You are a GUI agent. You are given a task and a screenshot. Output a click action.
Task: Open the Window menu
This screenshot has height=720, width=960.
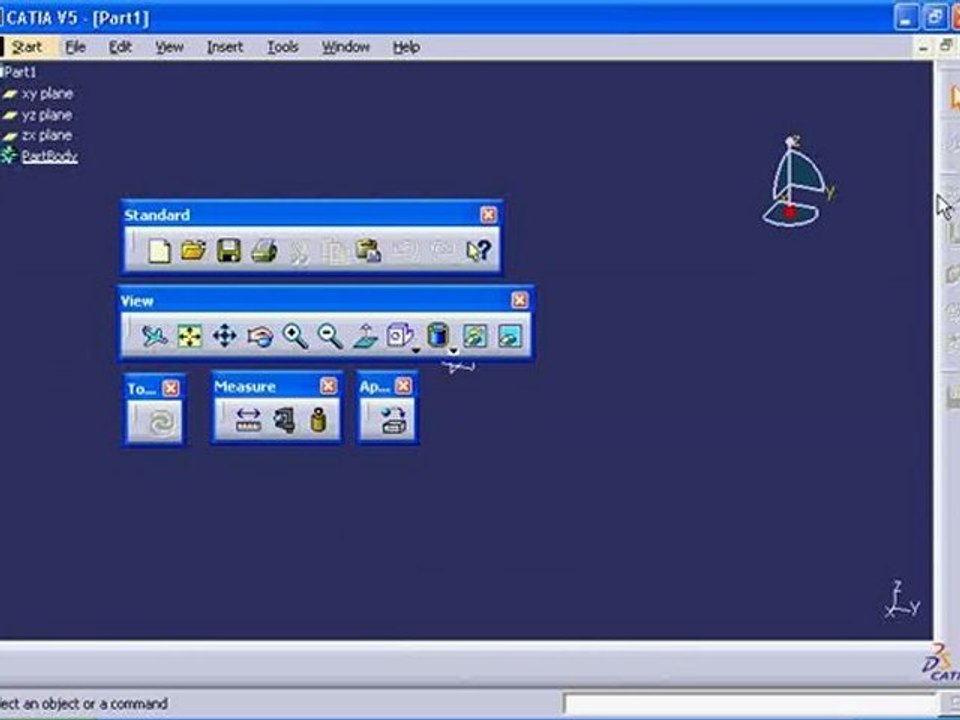click(x=346, y=47)
